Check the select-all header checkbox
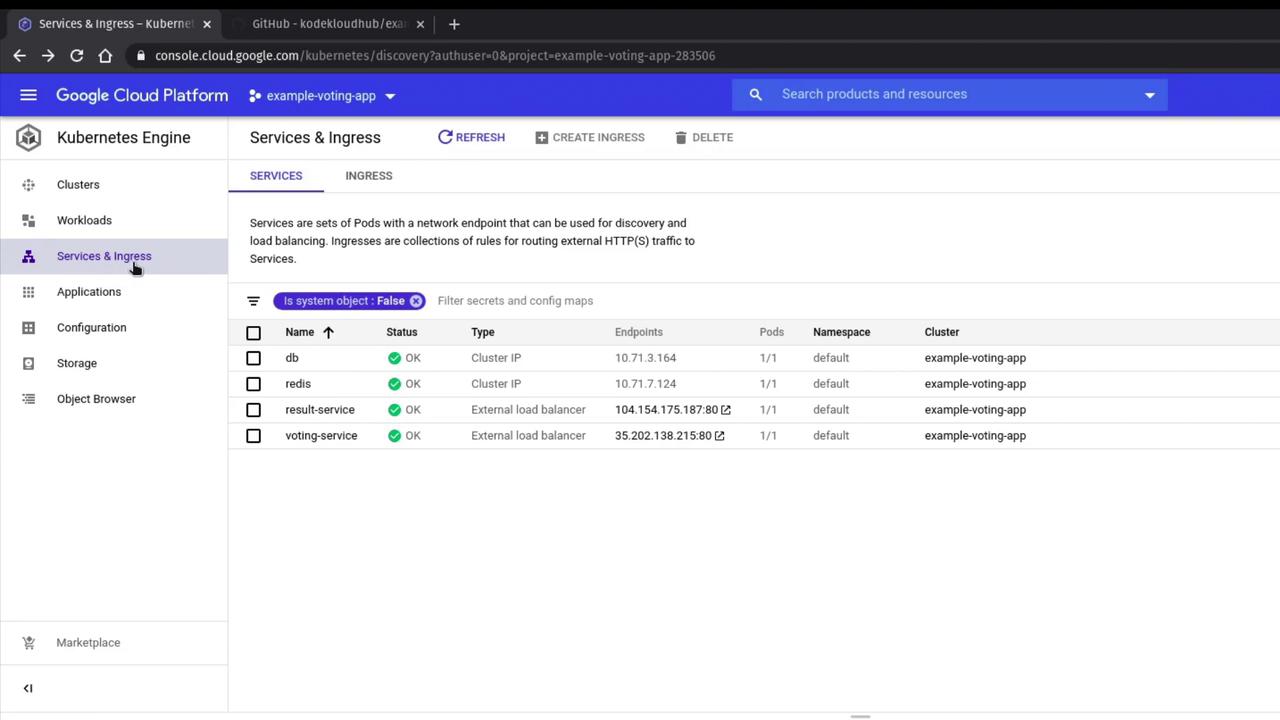Viewport: 1280px width, 720px height. coord(253,332)
